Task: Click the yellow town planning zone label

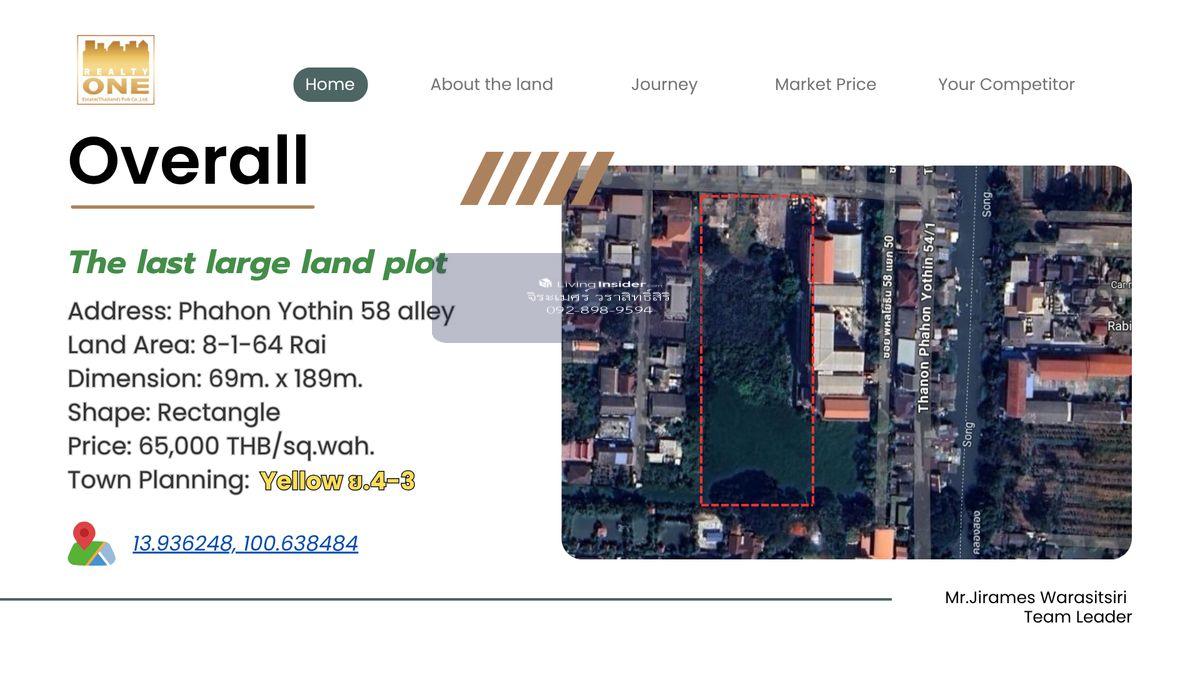Action: [x=337, y=481]
